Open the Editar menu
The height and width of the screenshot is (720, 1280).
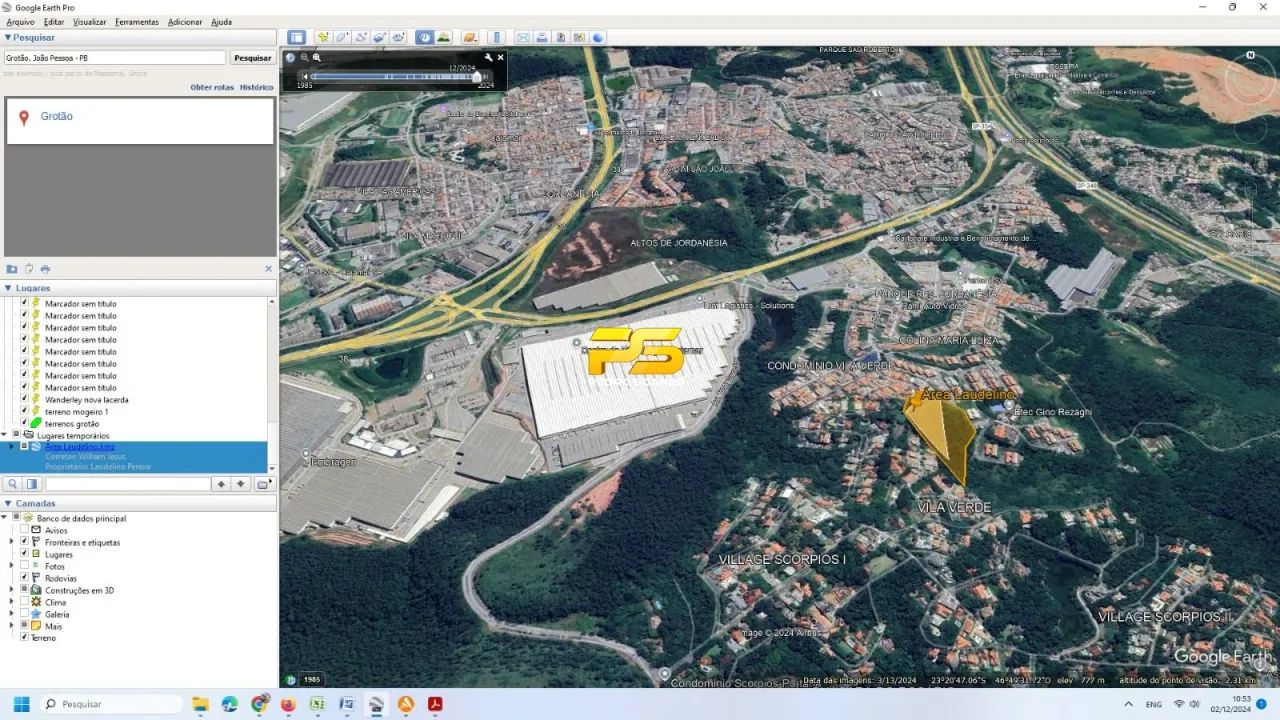pyautogui.click(x=54, y=22)
